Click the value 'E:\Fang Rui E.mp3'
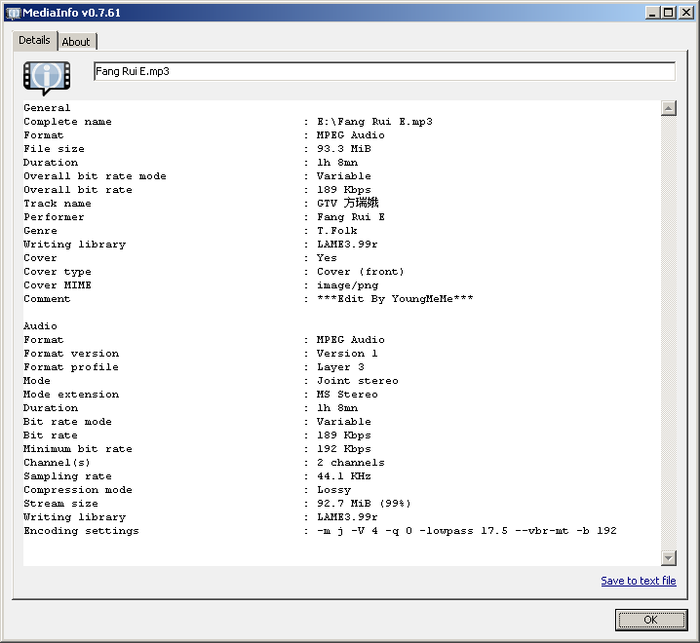The image size is (700, 643). 375,121
